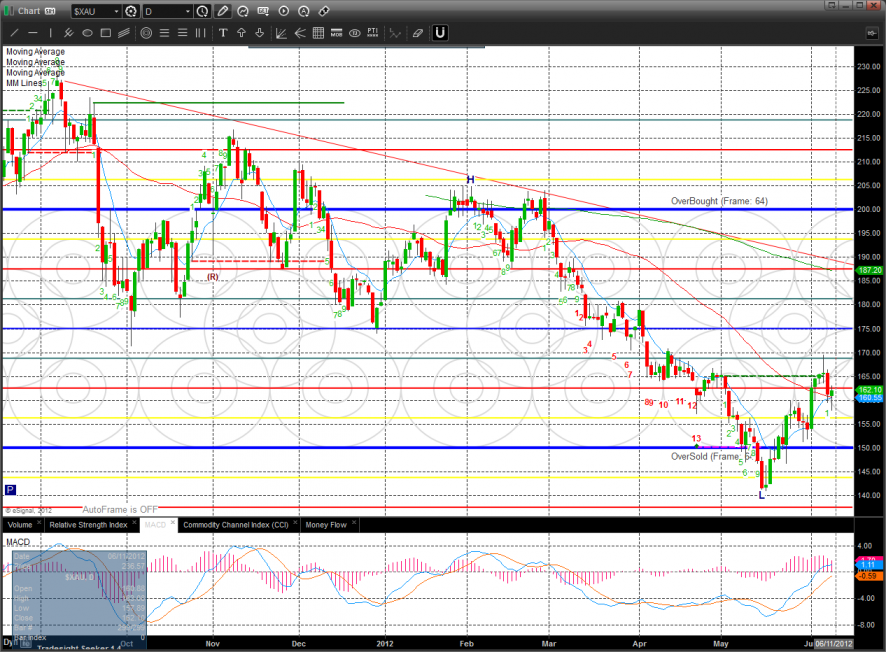
Task: Place an up arrow marker tool
Action: point(241,33)
